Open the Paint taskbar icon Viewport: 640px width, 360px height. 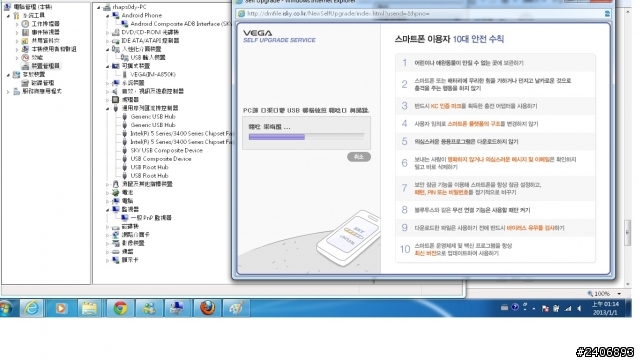pyautogui.click(x=236, y=308)
